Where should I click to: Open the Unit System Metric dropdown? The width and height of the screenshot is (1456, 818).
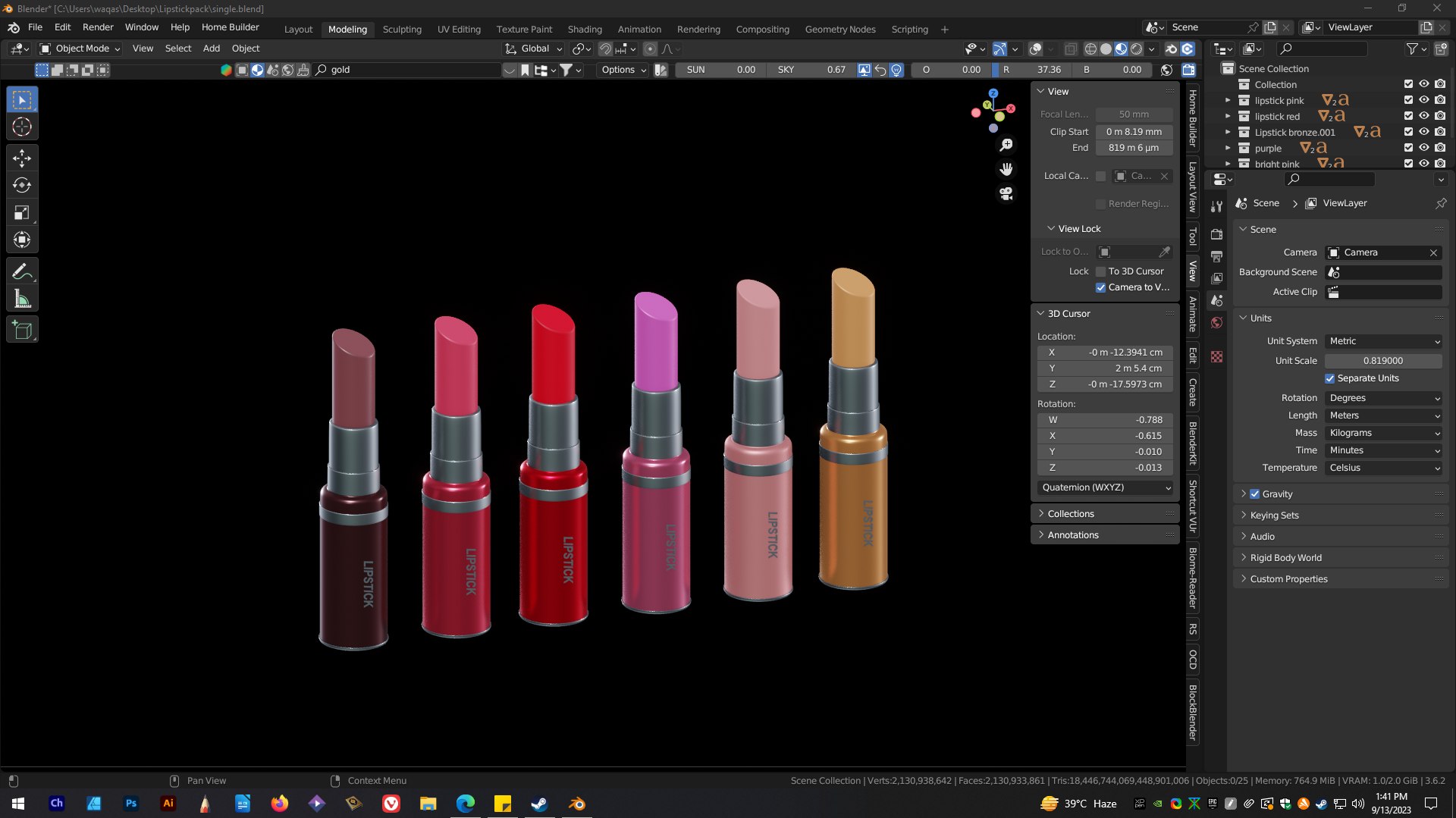tap(1383, 341)
